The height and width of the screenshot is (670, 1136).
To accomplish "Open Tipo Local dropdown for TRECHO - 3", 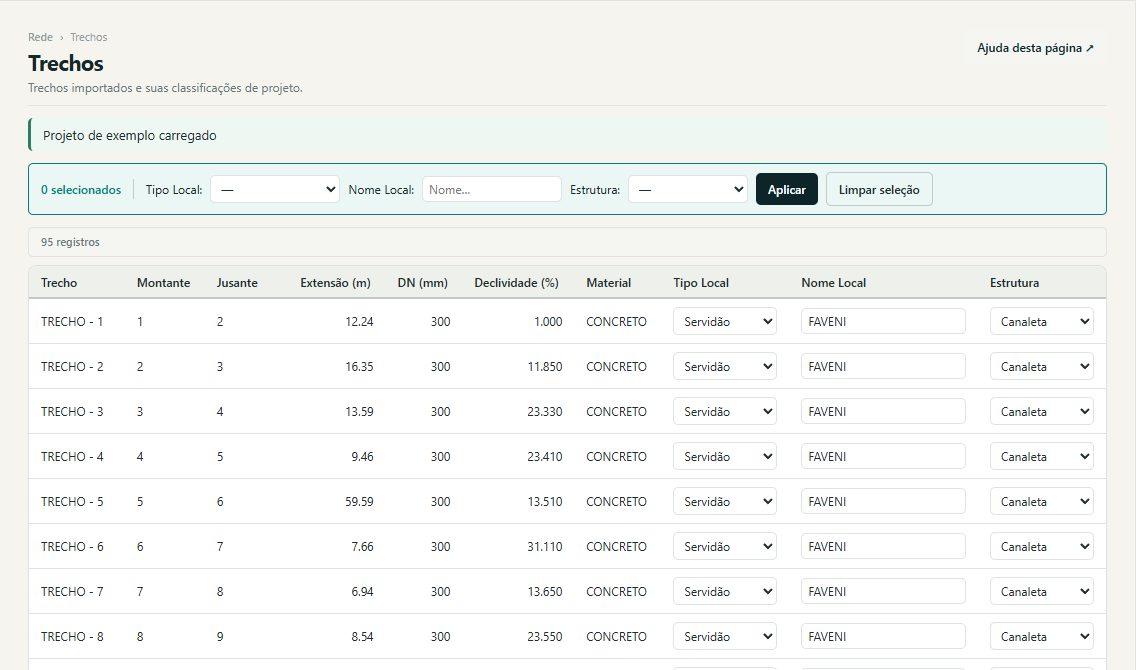I will (x=725, y=411).
